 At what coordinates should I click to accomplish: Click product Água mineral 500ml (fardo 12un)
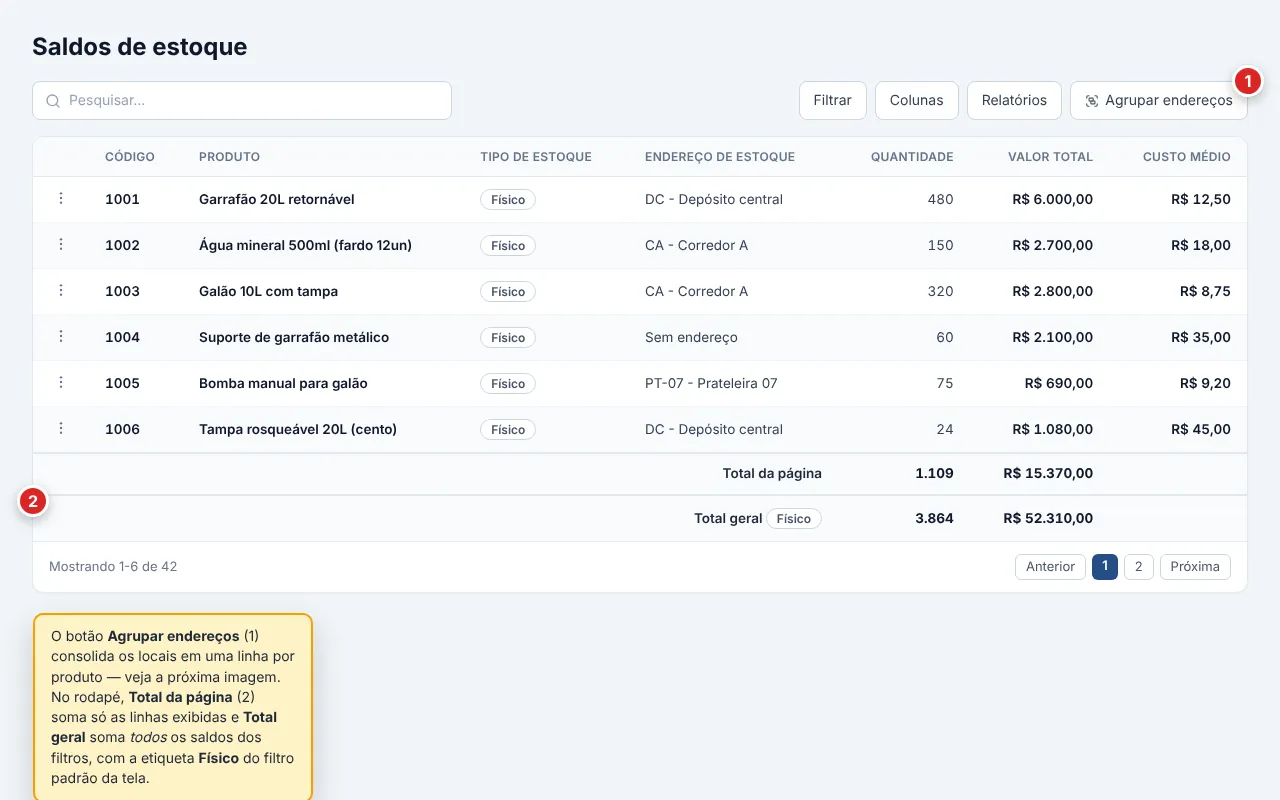pyautogui.click(x=305, y=245)
